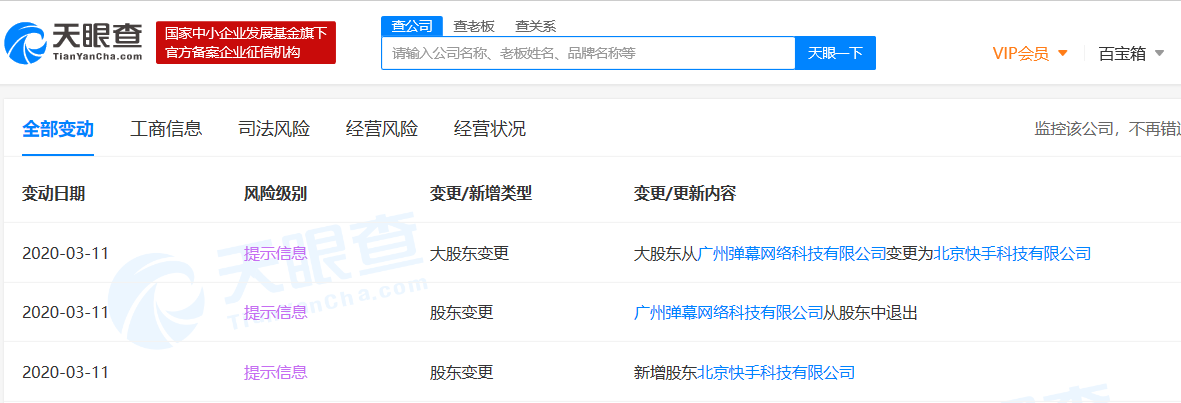Click the 2020-03-11 date in 新增股东 row
The image size is (1181, 403).
(66, 371)
